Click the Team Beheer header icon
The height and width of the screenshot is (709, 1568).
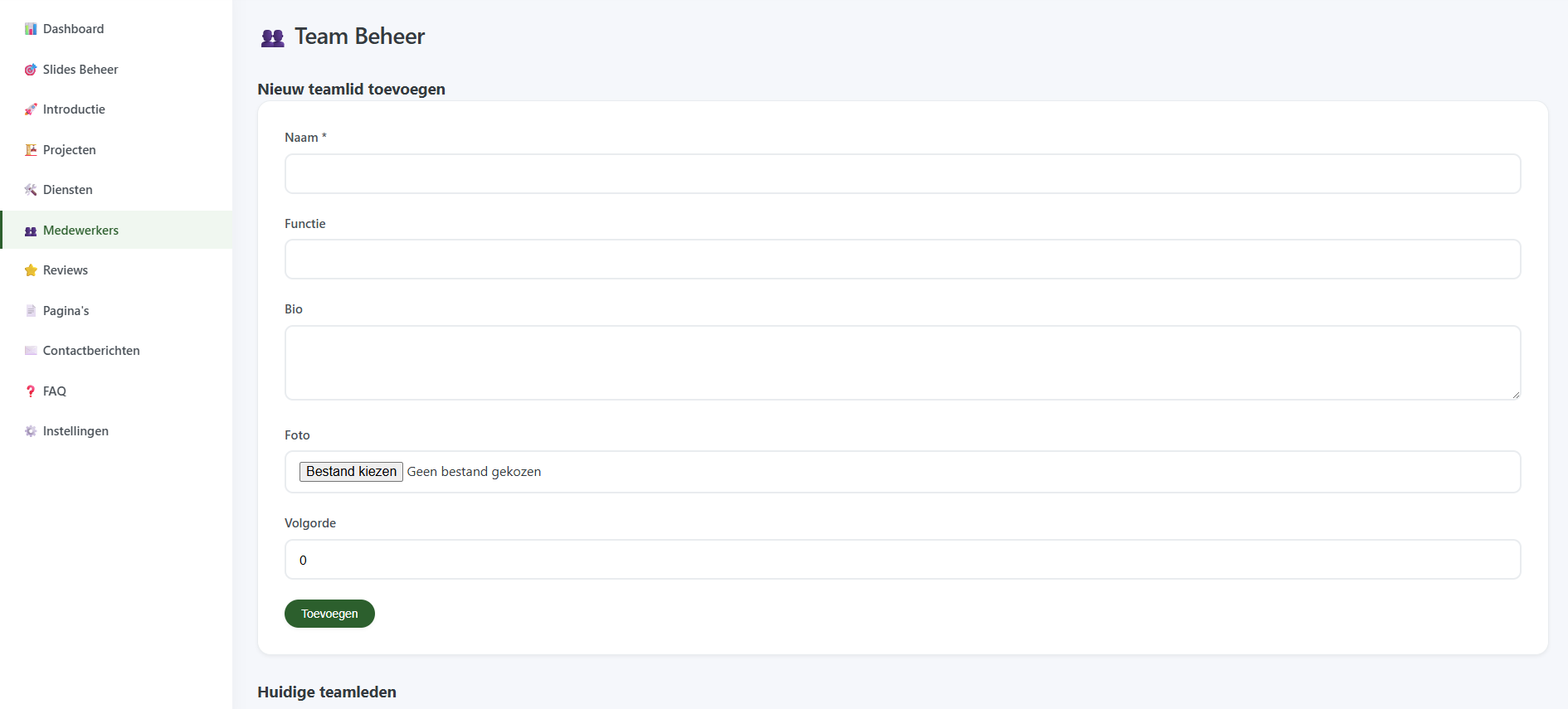tap(273, 37)
